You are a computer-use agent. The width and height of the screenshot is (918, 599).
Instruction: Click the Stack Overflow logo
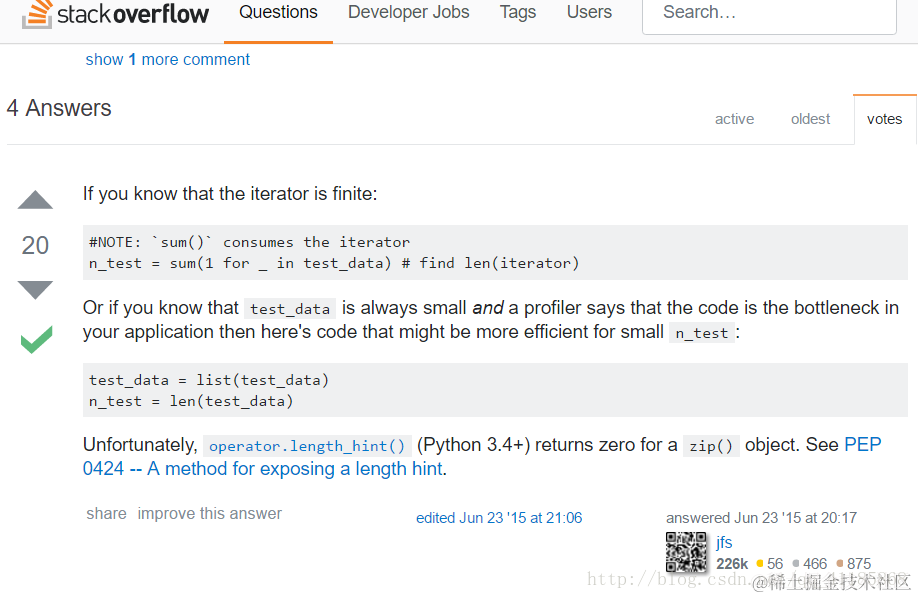[x=115, y=14]
